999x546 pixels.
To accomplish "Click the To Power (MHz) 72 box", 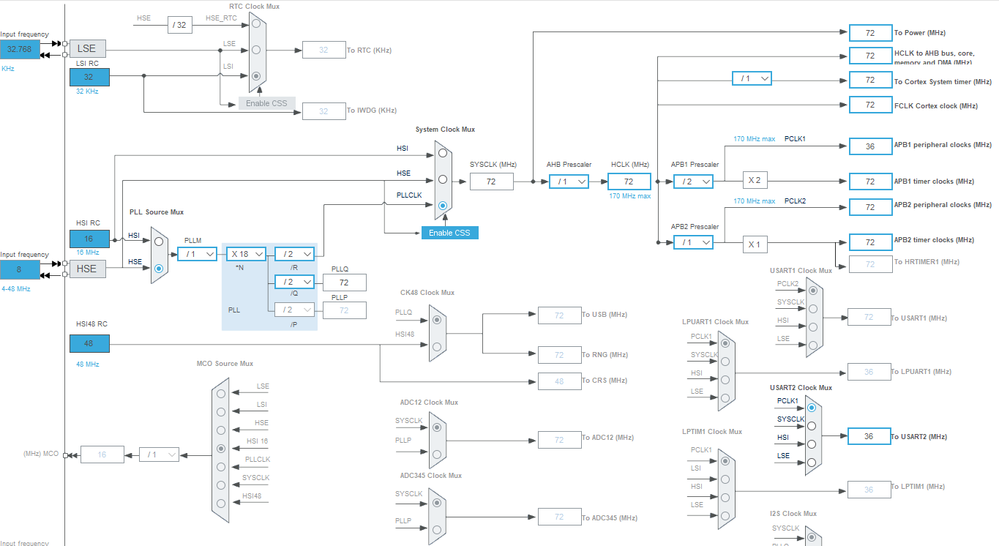I will tap(870, 32).
